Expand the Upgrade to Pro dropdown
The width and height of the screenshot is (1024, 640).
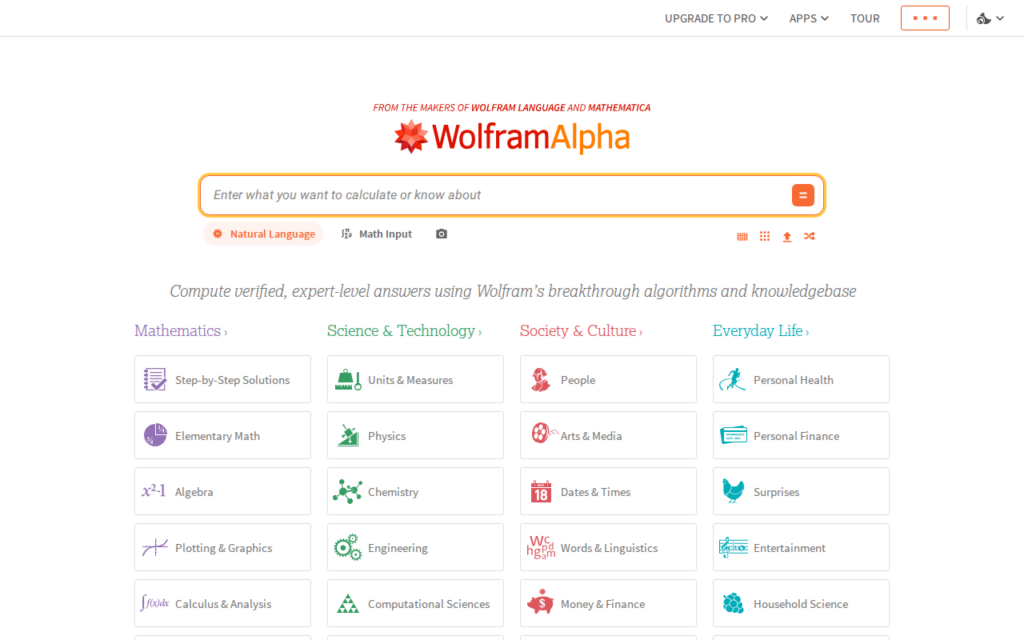click(x=716, y=18)
